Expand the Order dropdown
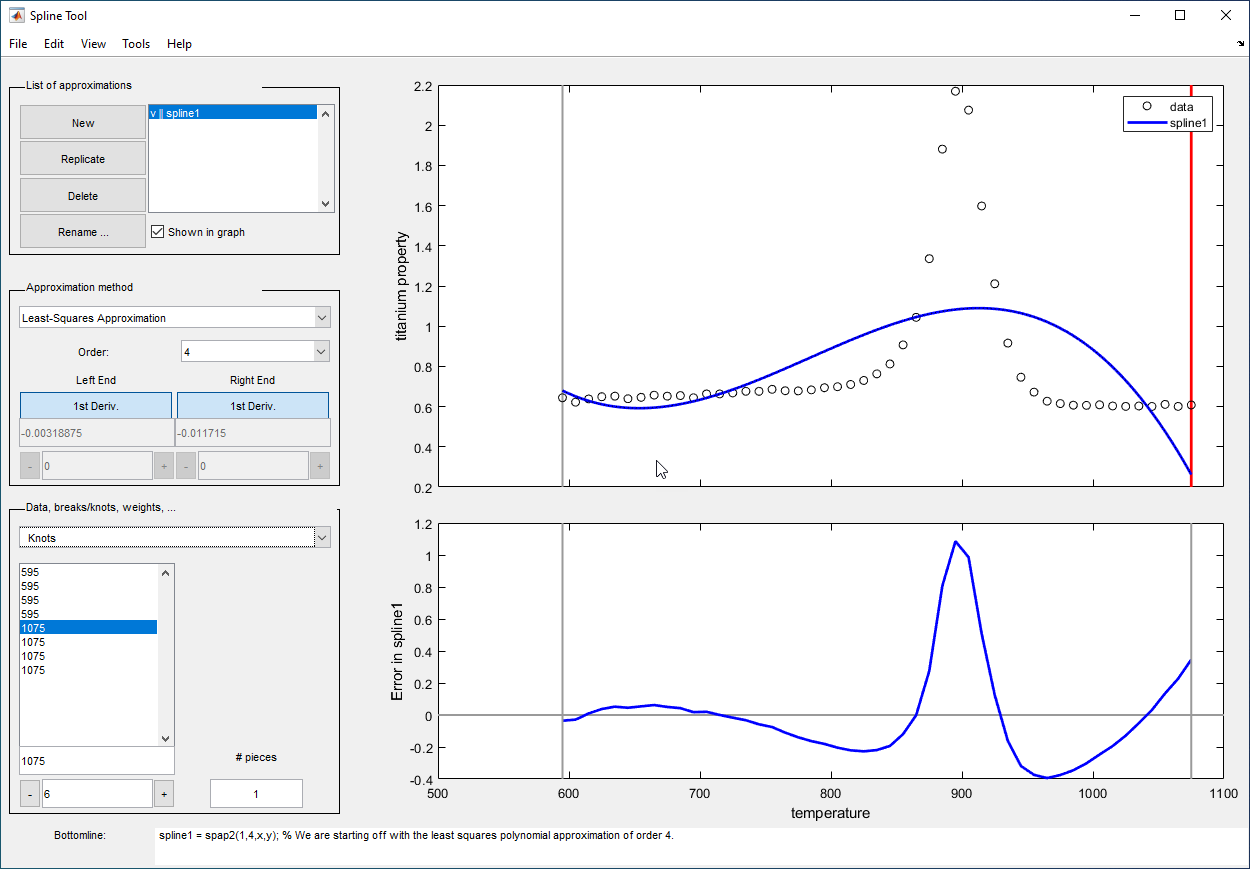Screen dimensions: 1250x869 pyautogui.click(x=255, y=351)
